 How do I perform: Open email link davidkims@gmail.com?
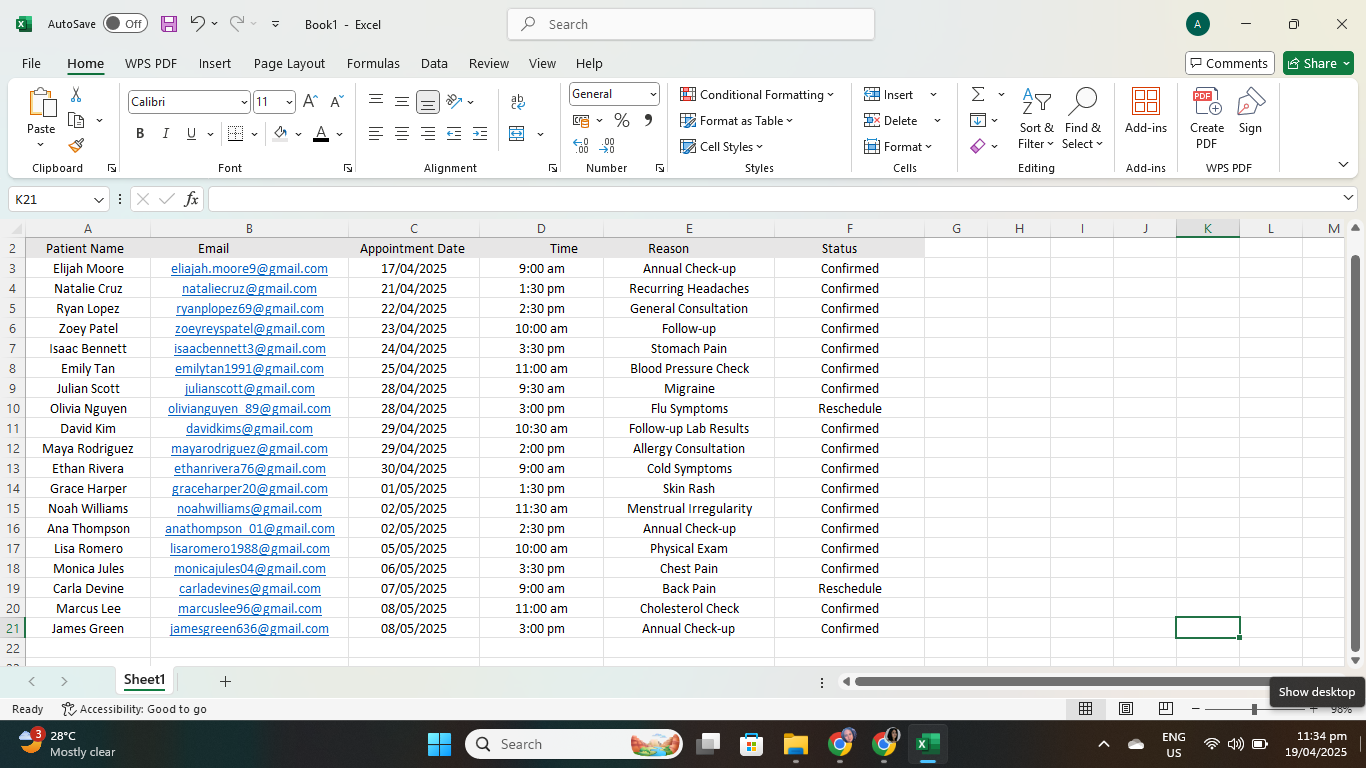249,428
